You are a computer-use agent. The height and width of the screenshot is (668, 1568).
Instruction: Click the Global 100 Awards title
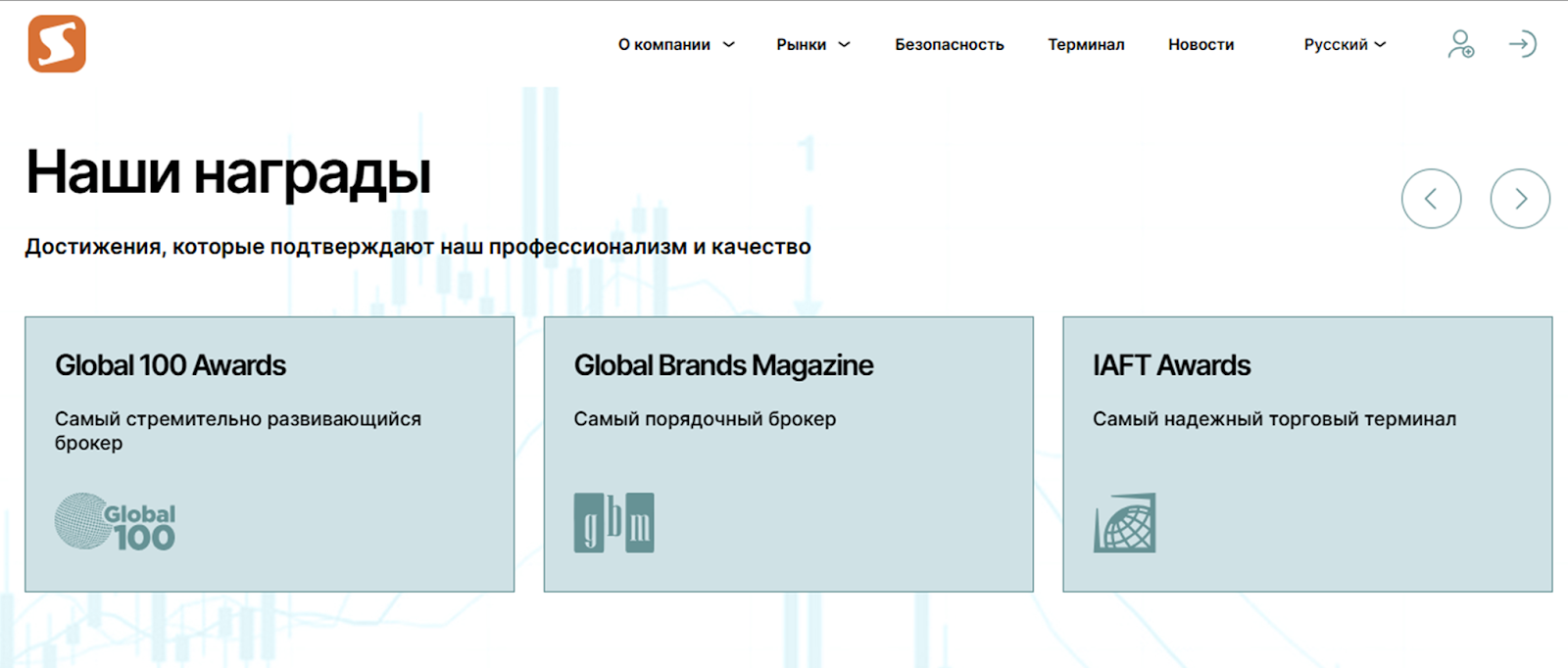point(171,365)
